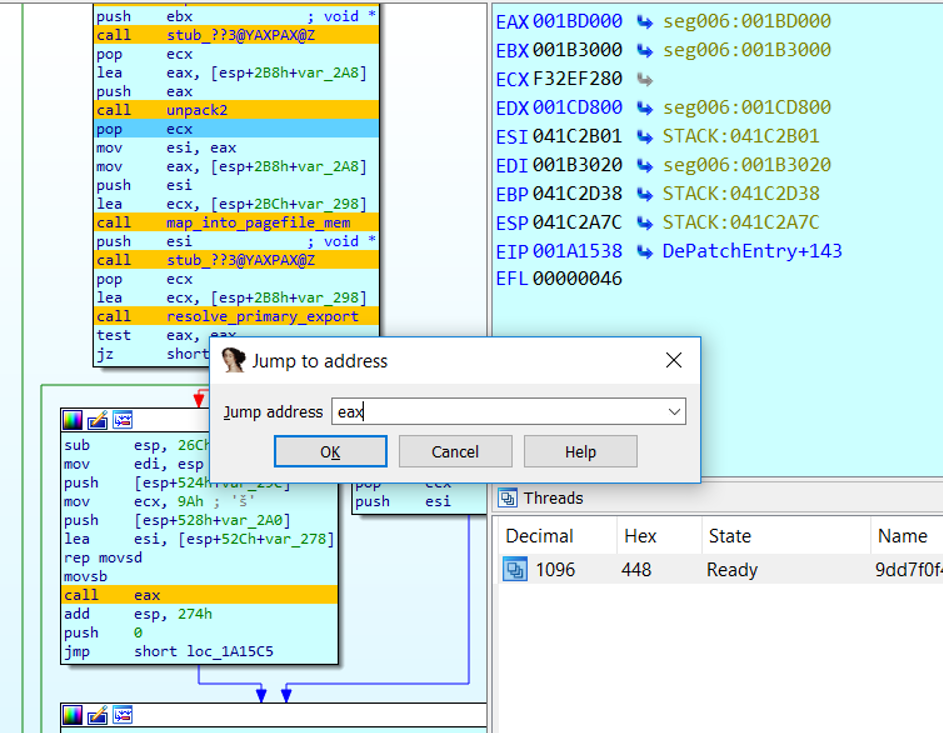This screenshot has height=733, width=943.
Task: Click the call unpack2 instruction
Action: pos(237,110)
